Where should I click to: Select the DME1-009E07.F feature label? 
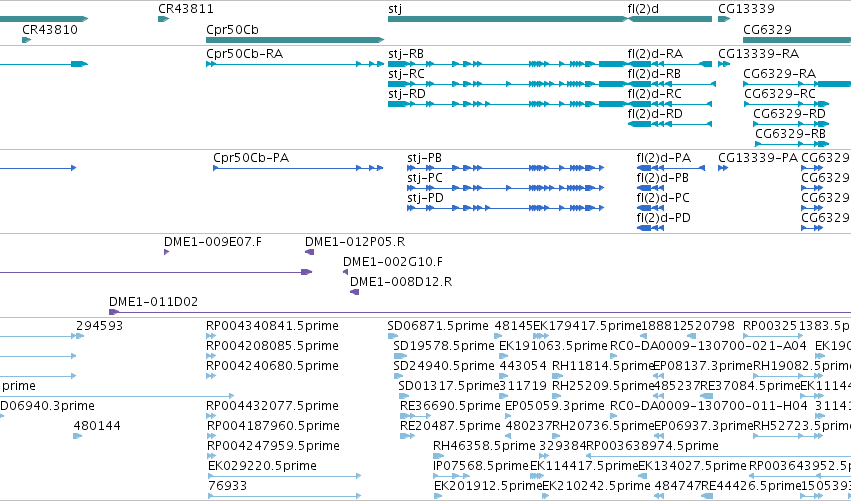[213, 242]
